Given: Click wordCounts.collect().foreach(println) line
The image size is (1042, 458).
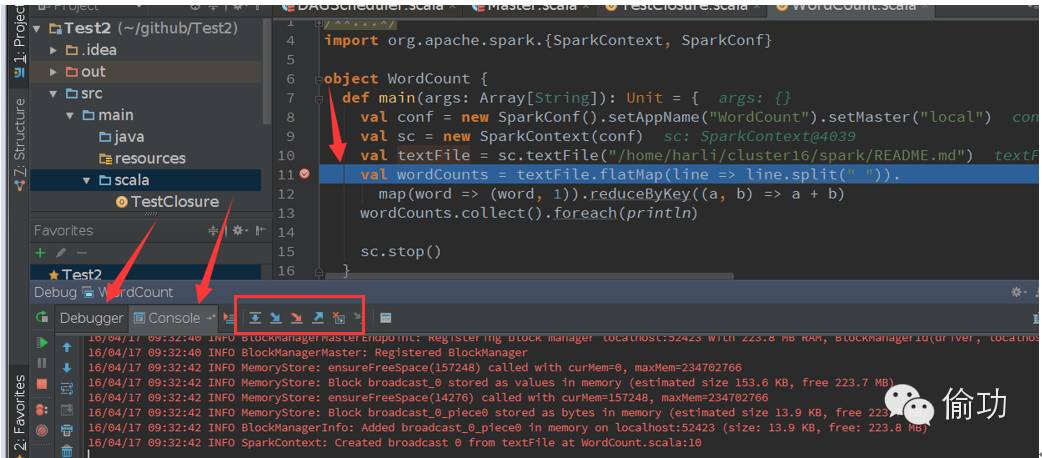Looking at the screenshot, I should coord(529,213).
